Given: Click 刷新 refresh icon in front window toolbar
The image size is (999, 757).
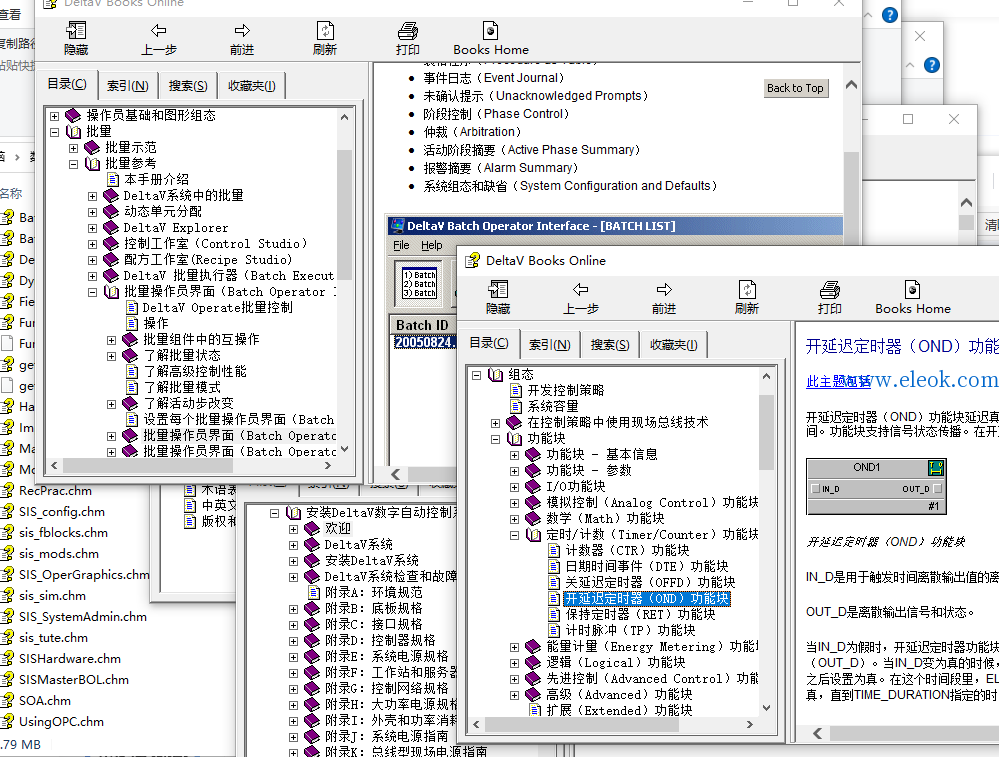Looking at the screenshot, I should point(747,290).
